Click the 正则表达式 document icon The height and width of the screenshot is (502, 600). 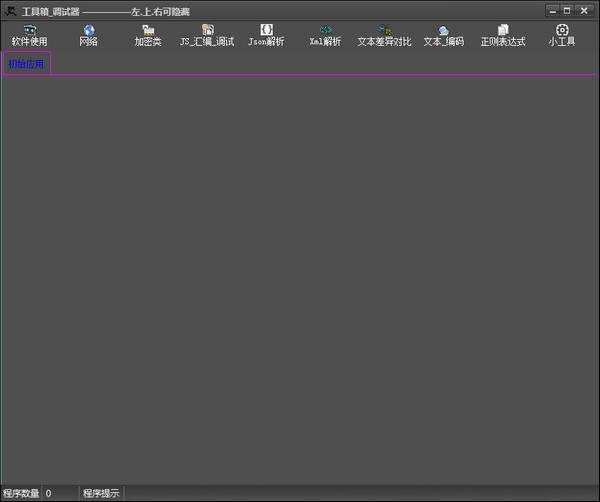point(502,31)
